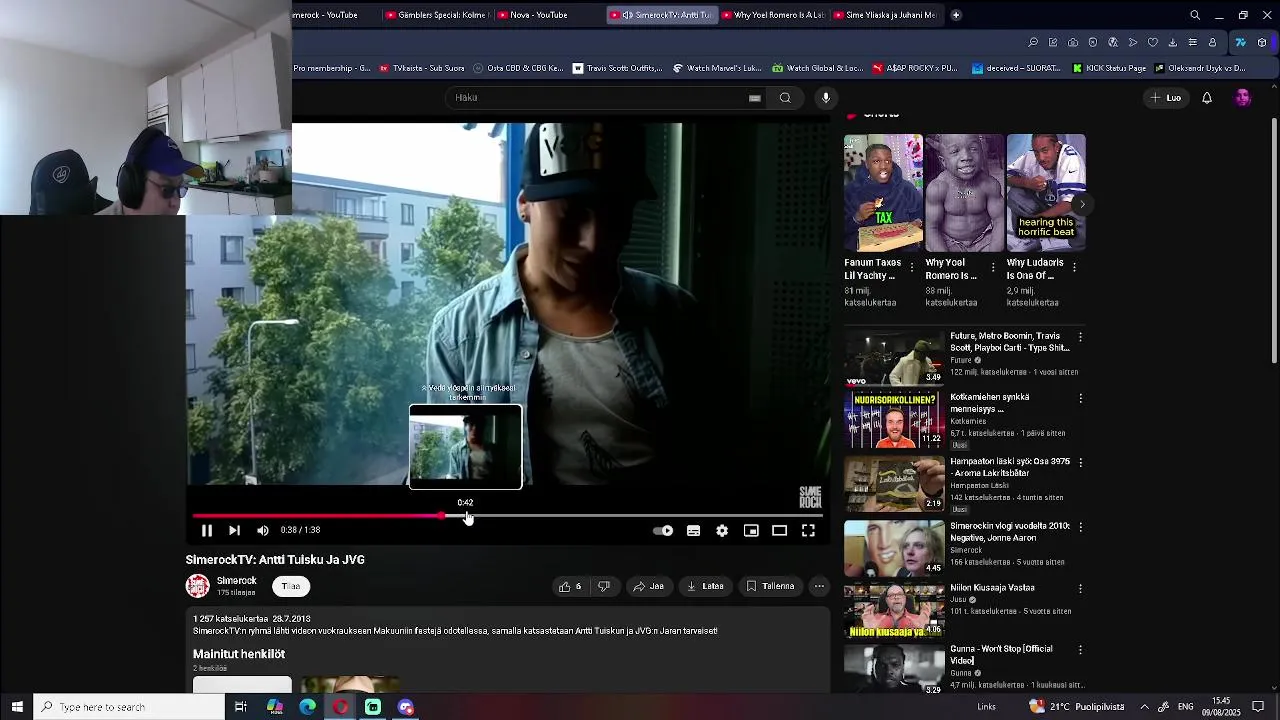Select the SimerockTV: Antti Tuisku tab
Image resolution: width=1280 pixels, height=720 pixels.
(x=662, y=15)
